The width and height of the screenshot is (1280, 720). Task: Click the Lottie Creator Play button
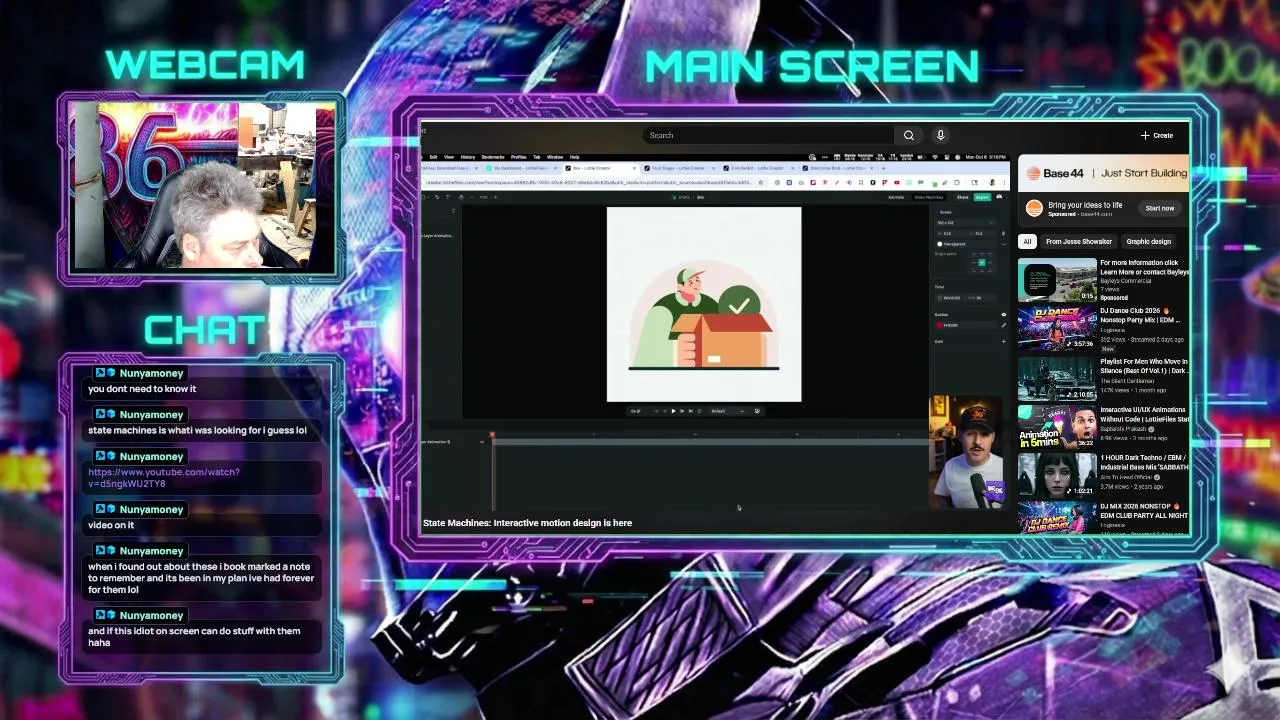coord(674,411)
